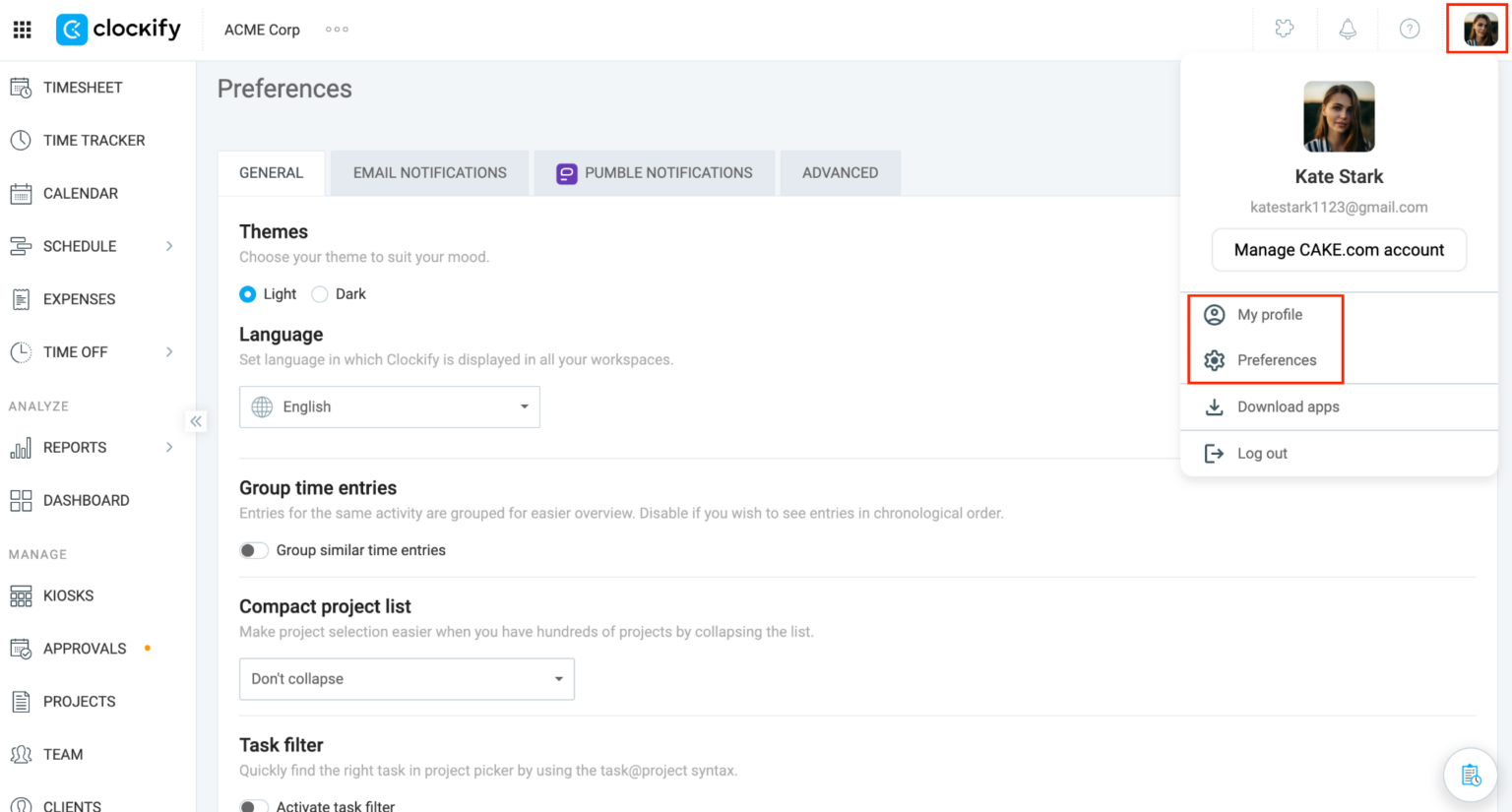1512x812 pixels.
Task: Open the Don't collapse dropdown
Action: [407, 679]
